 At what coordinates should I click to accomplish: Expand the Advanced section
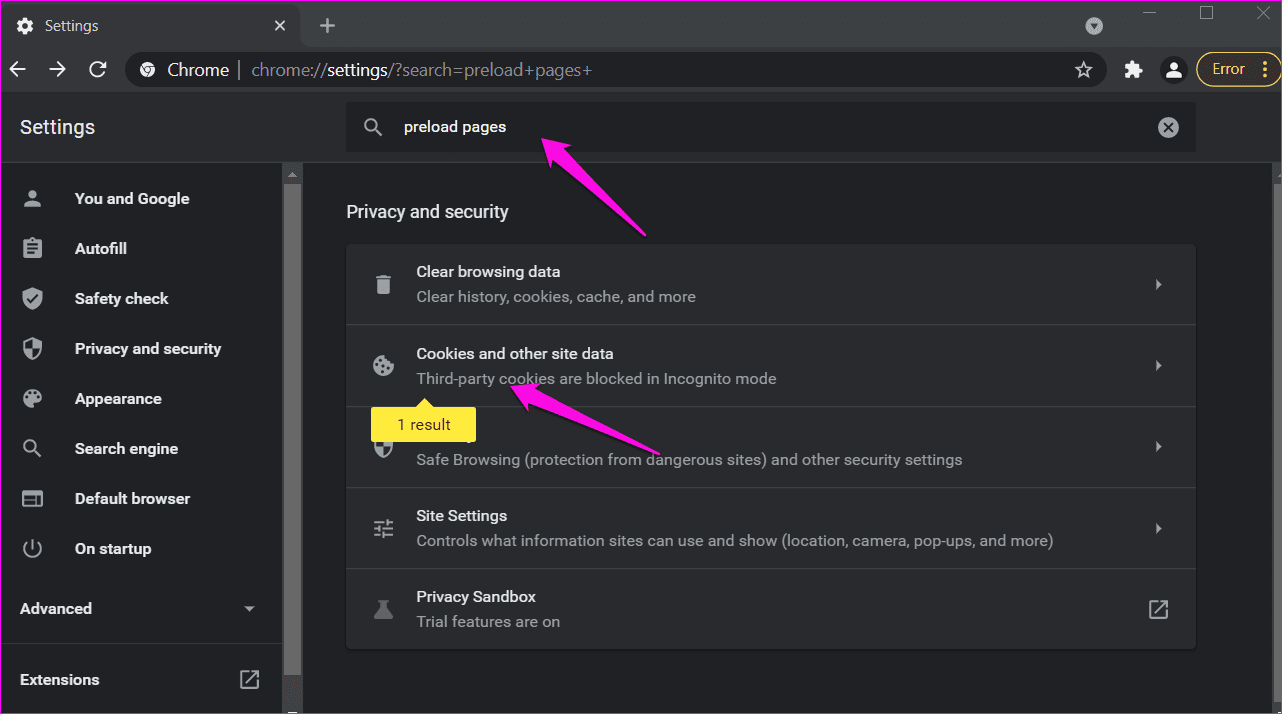[141, 608]
